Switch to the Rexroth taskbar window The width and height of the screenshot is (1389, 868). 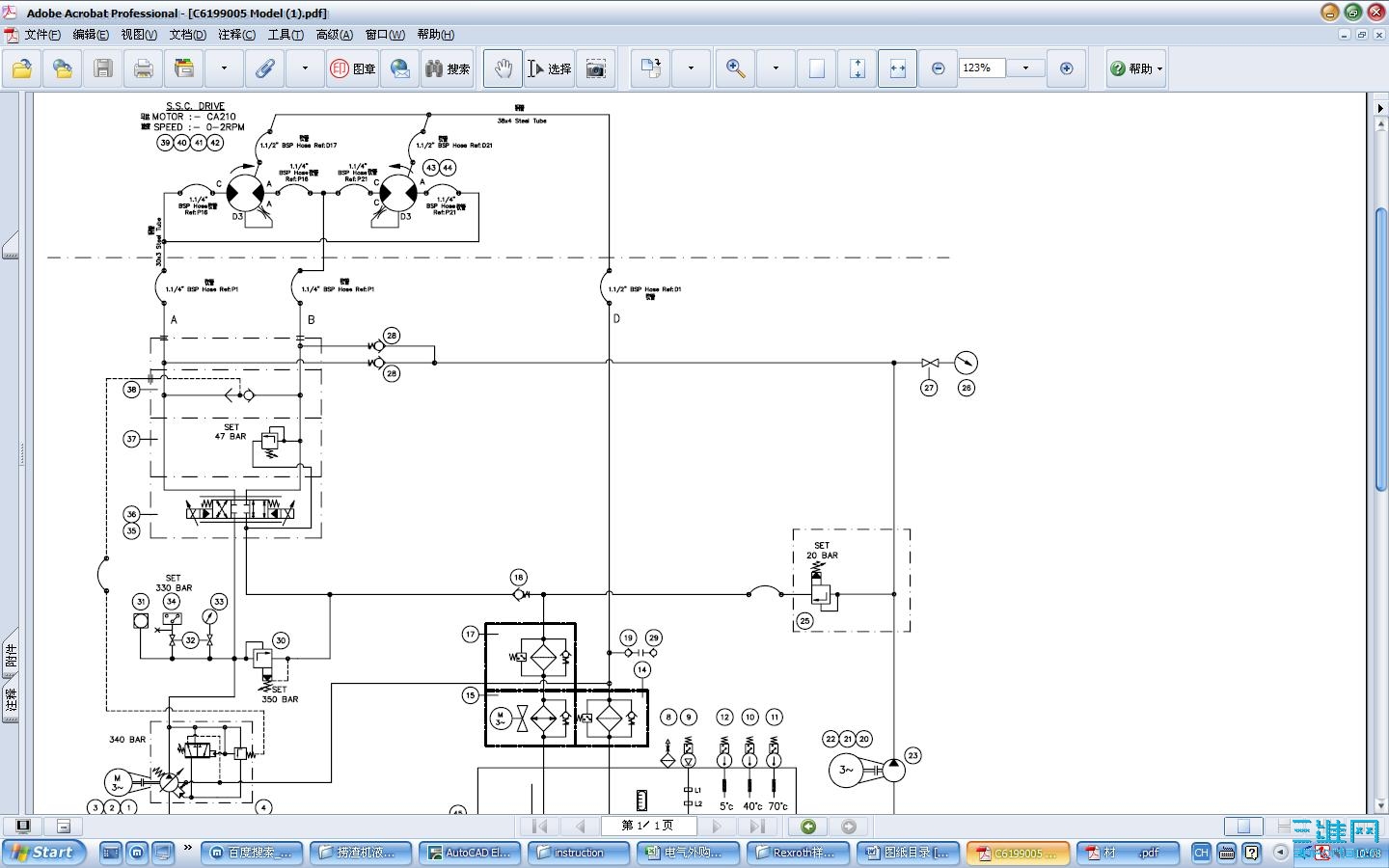798,853
